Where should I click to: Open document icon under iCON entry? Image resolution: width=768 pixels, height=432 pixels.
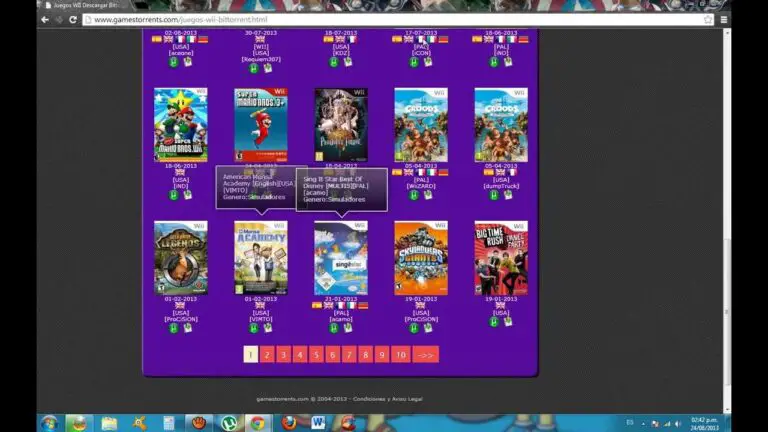(x=428, y=62)
